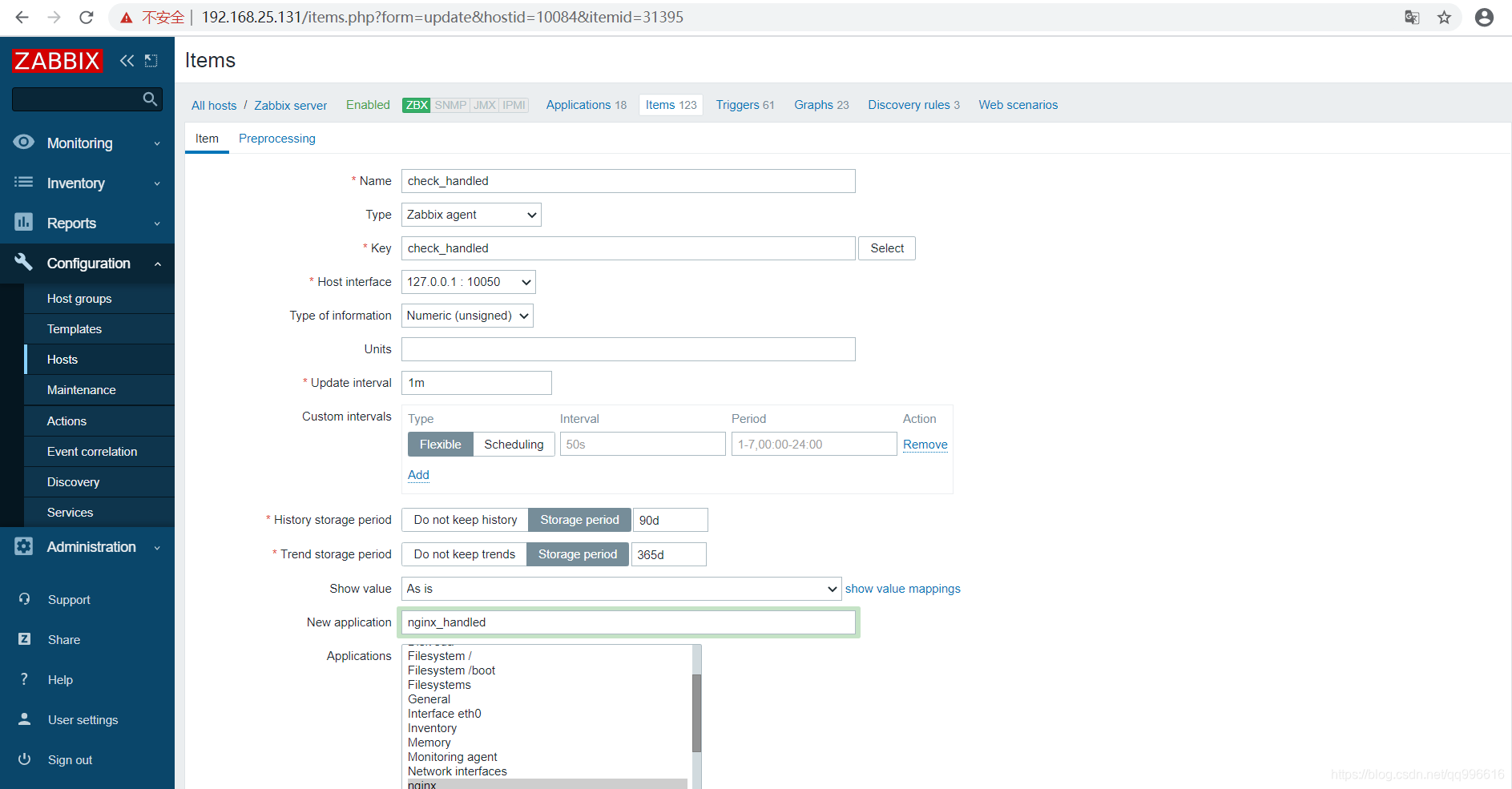Click the Applications list scrollbar
This screenshot has height=789, width=1512.
point(696,713)
